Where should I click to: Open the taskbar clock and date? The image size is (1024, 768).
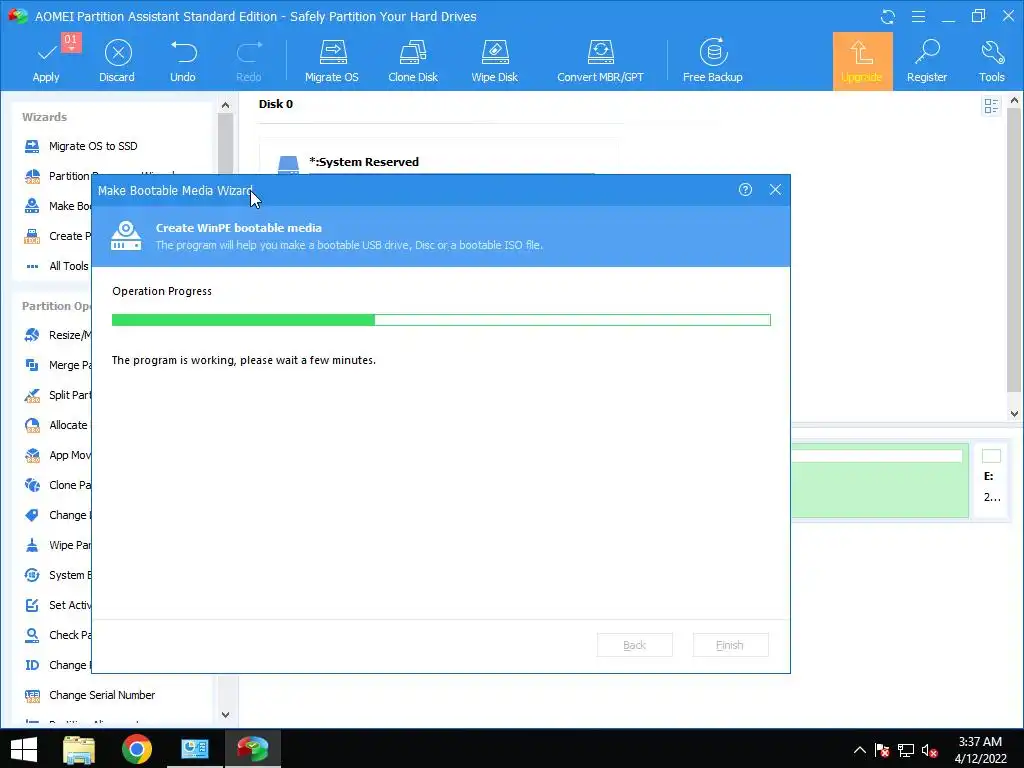coord(980,750)
